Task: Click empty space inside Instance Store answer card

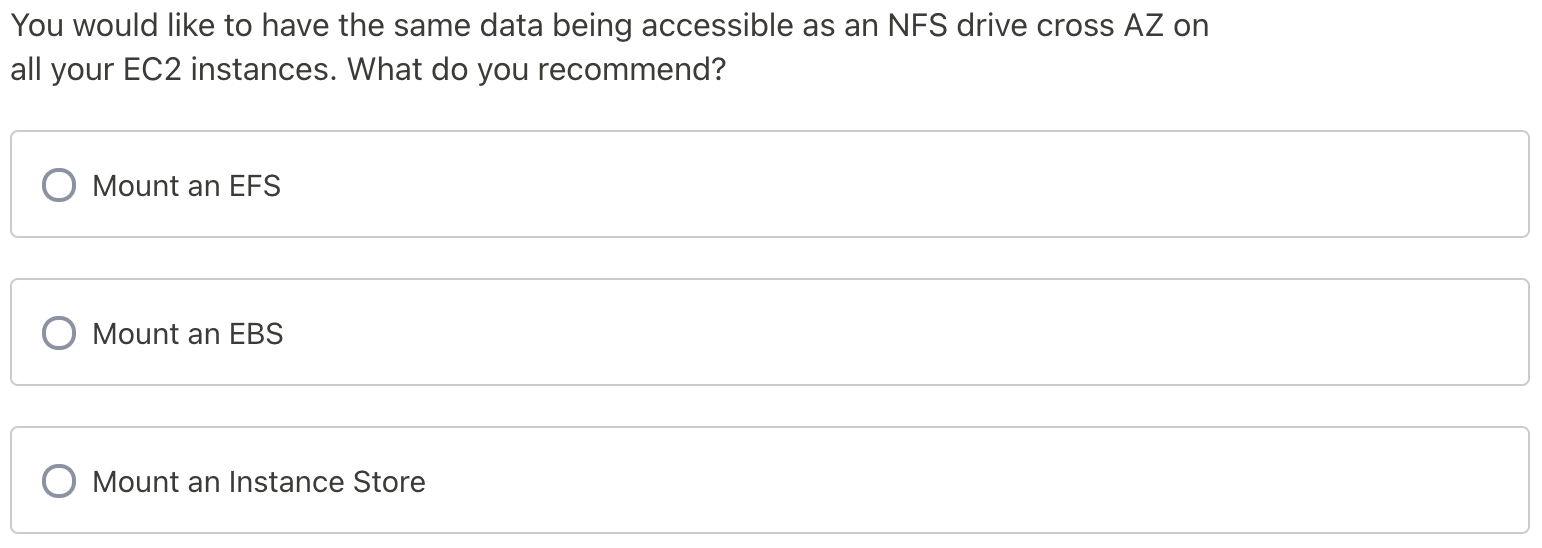Action: (x=900, y=481)
